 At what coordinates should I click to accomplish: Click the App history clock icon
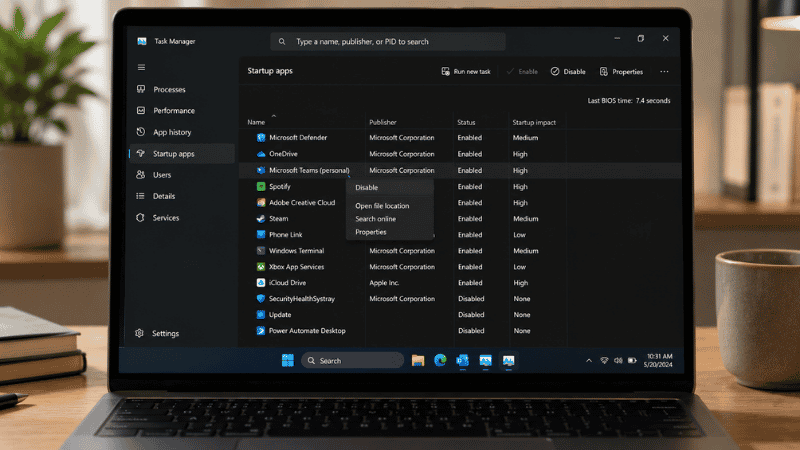pos(141,132)
